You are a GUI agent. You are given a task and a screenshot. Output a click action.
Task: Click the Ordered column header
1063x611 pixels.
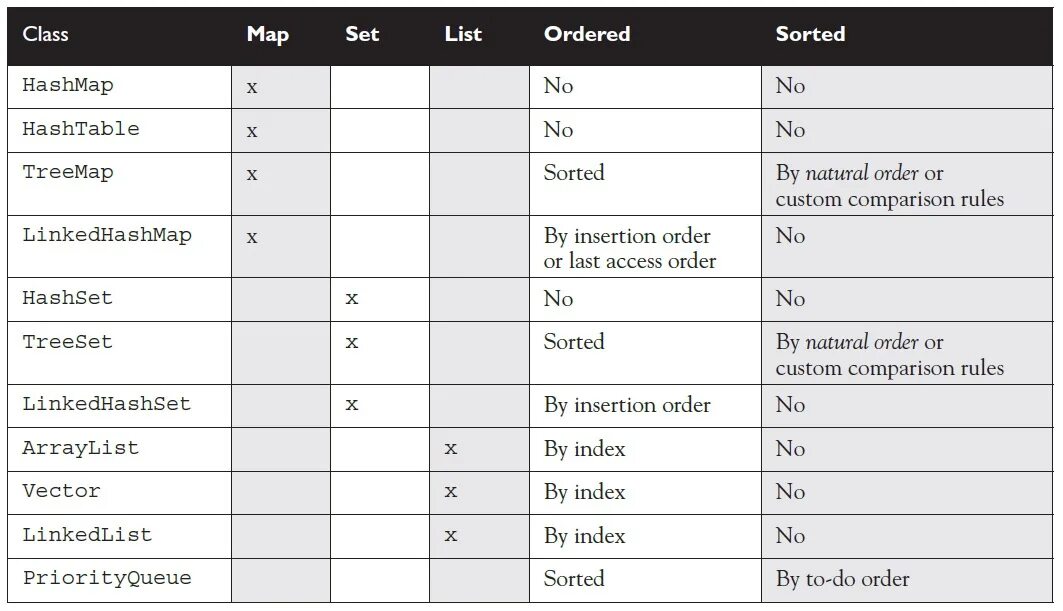pyautogui.click(x=587, y=34)
